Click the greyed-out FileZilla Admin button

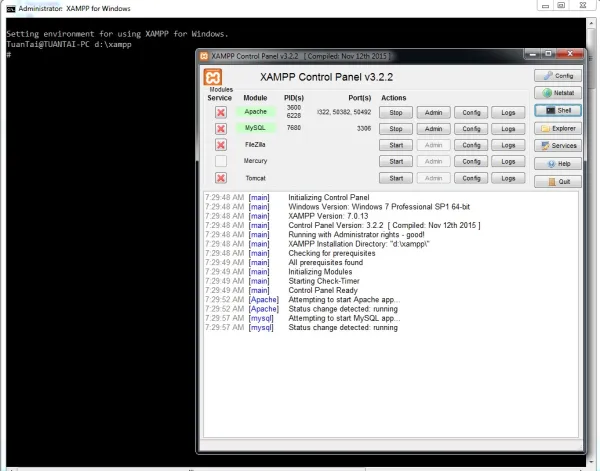(x=433, y=145)
